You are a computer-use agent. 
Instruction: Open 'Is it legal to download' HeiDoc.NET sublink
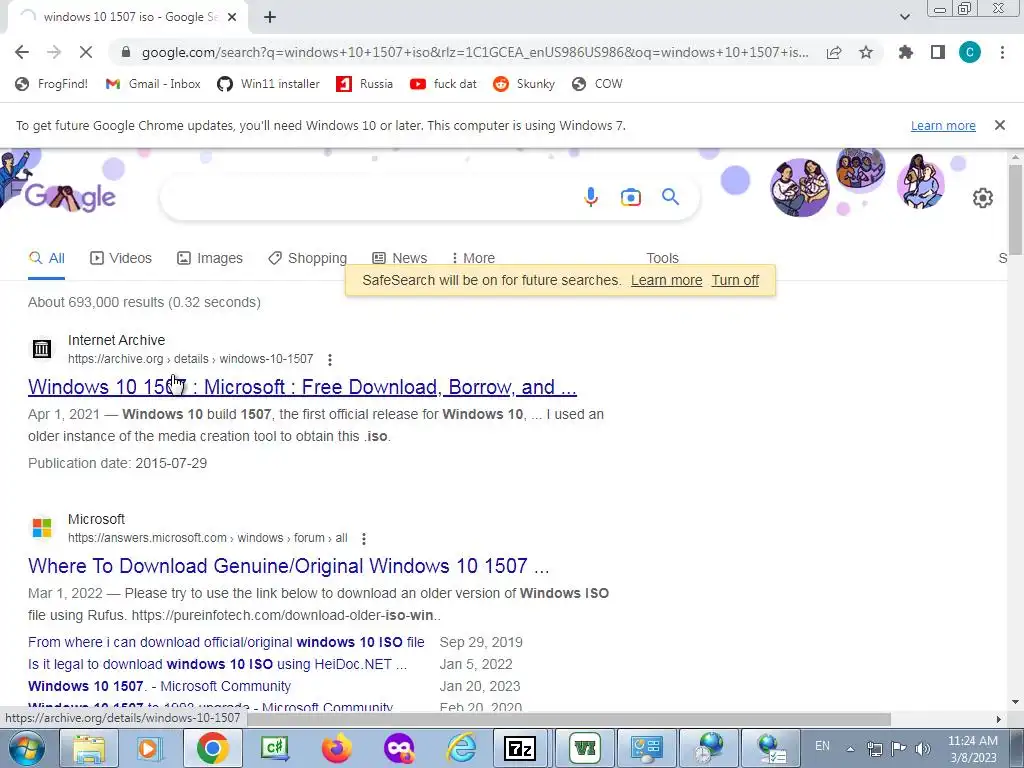(217, 664)
